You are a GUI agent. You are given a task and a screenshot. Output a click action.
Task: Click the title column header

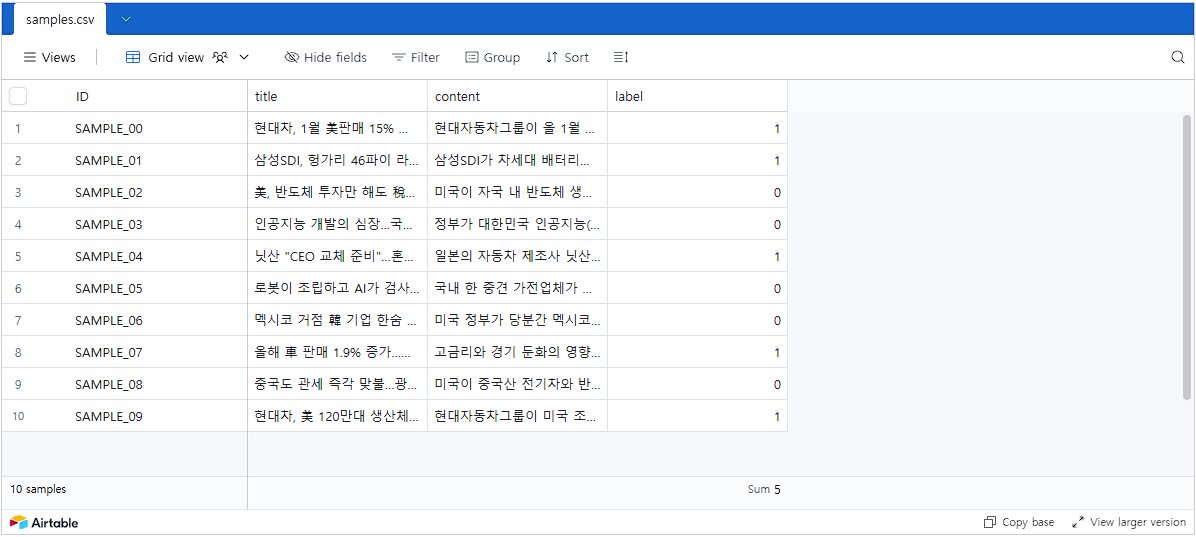click(337, 96)
